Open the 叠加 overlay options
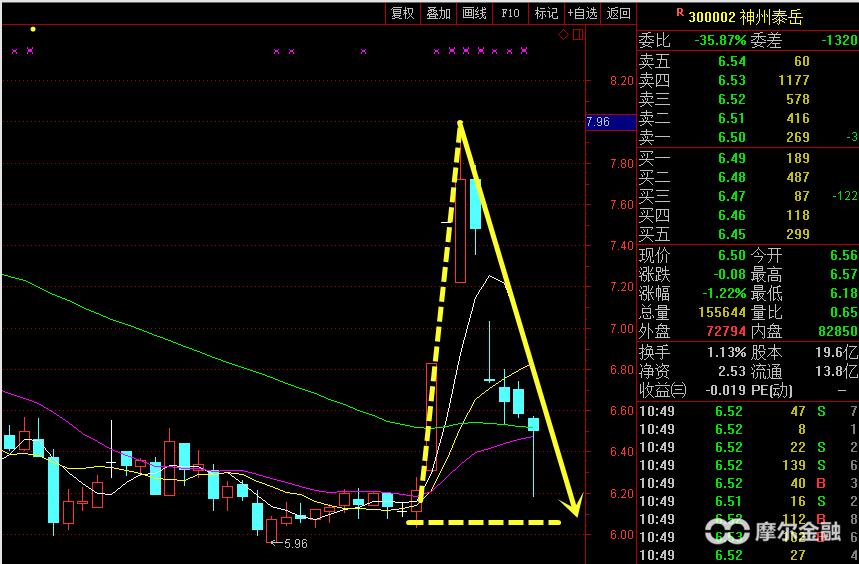Image resolution: width=859 pixels, height=564 pixels. (438, 13)
